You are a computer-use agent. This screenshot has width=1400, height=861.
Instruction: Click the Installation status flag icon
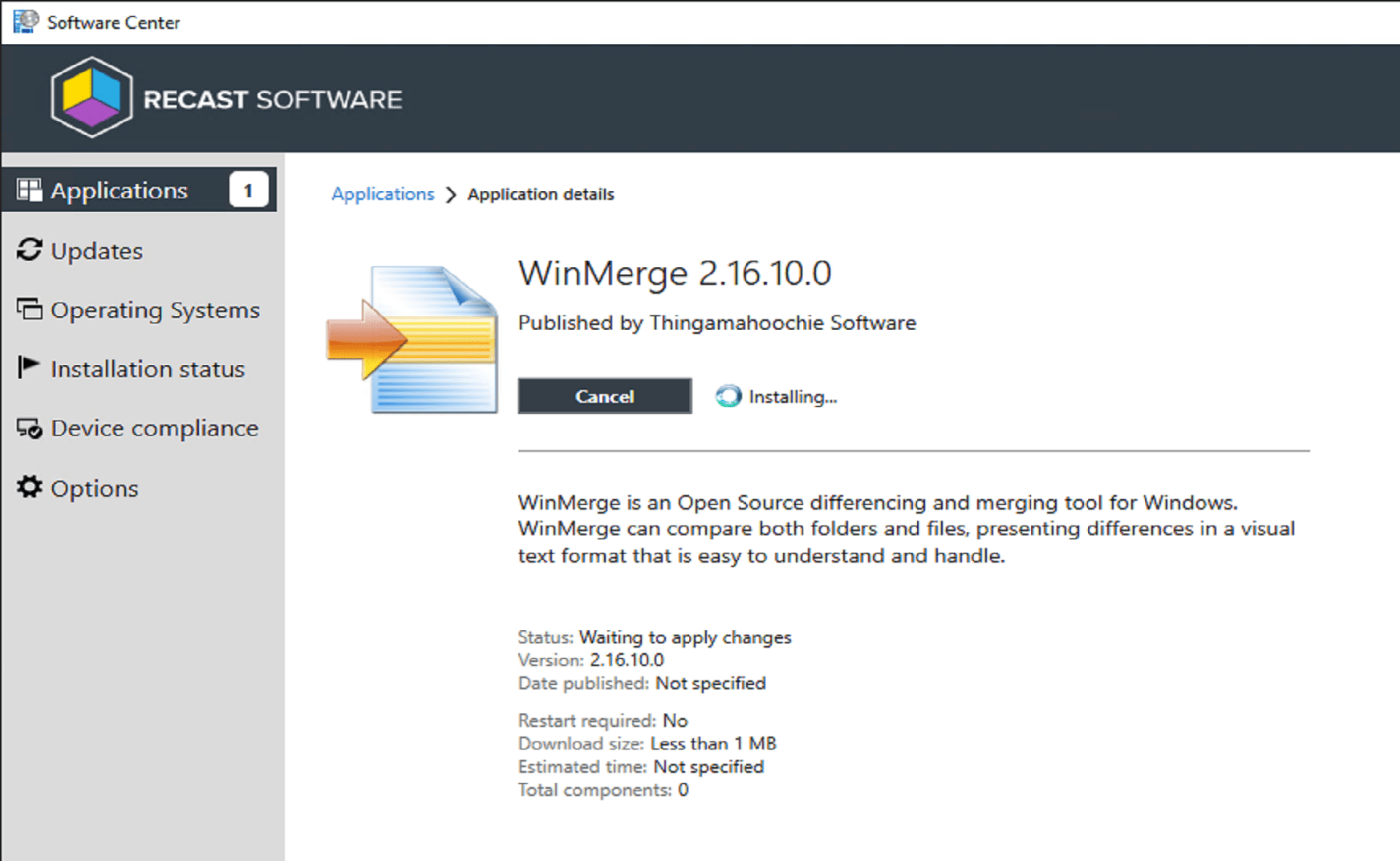tap(28, 368)
